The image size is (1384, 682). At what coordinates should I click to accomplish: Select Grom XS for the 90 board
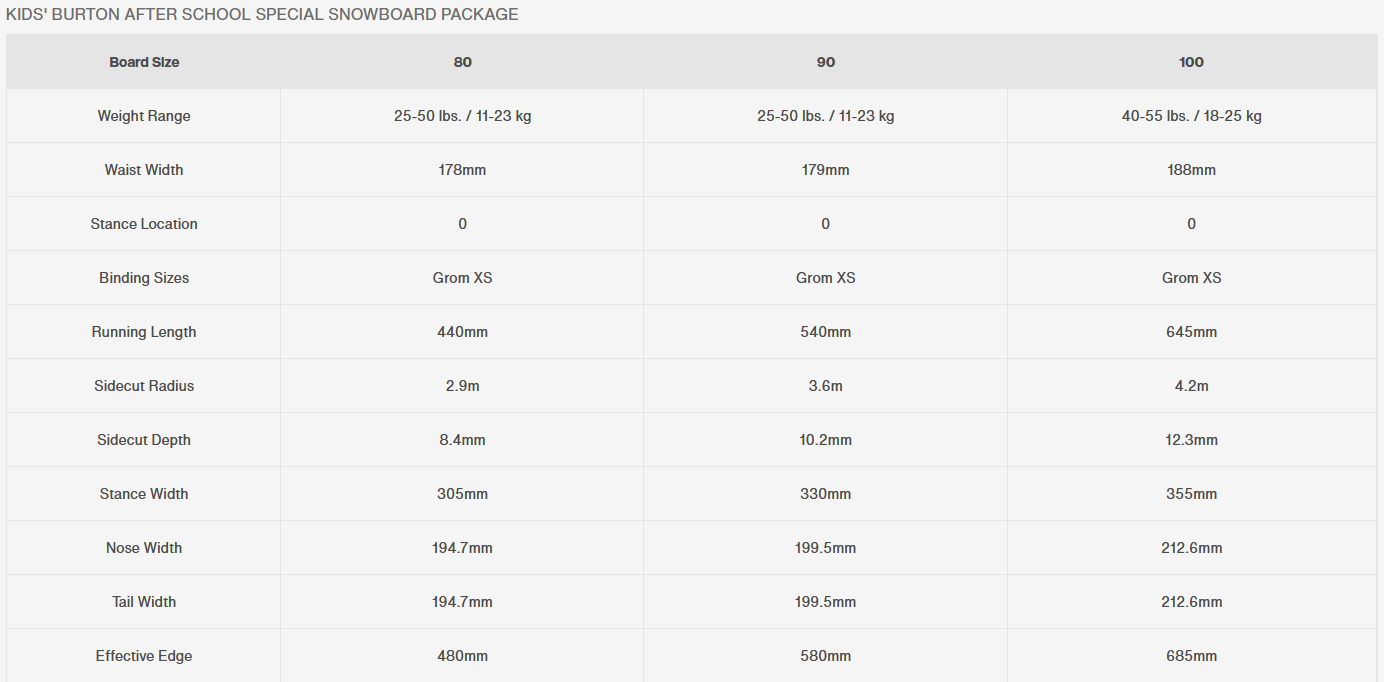tap(825, 278)
